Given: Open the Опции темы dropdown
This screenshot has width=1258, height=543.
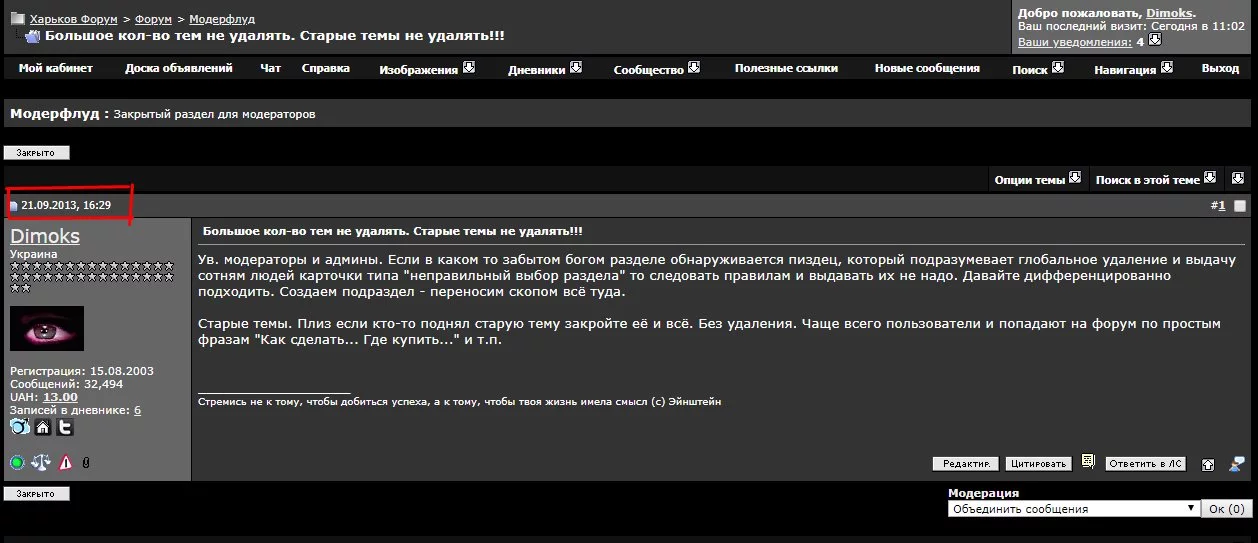Looking at the screenshot, I should tap(1038, 179).
